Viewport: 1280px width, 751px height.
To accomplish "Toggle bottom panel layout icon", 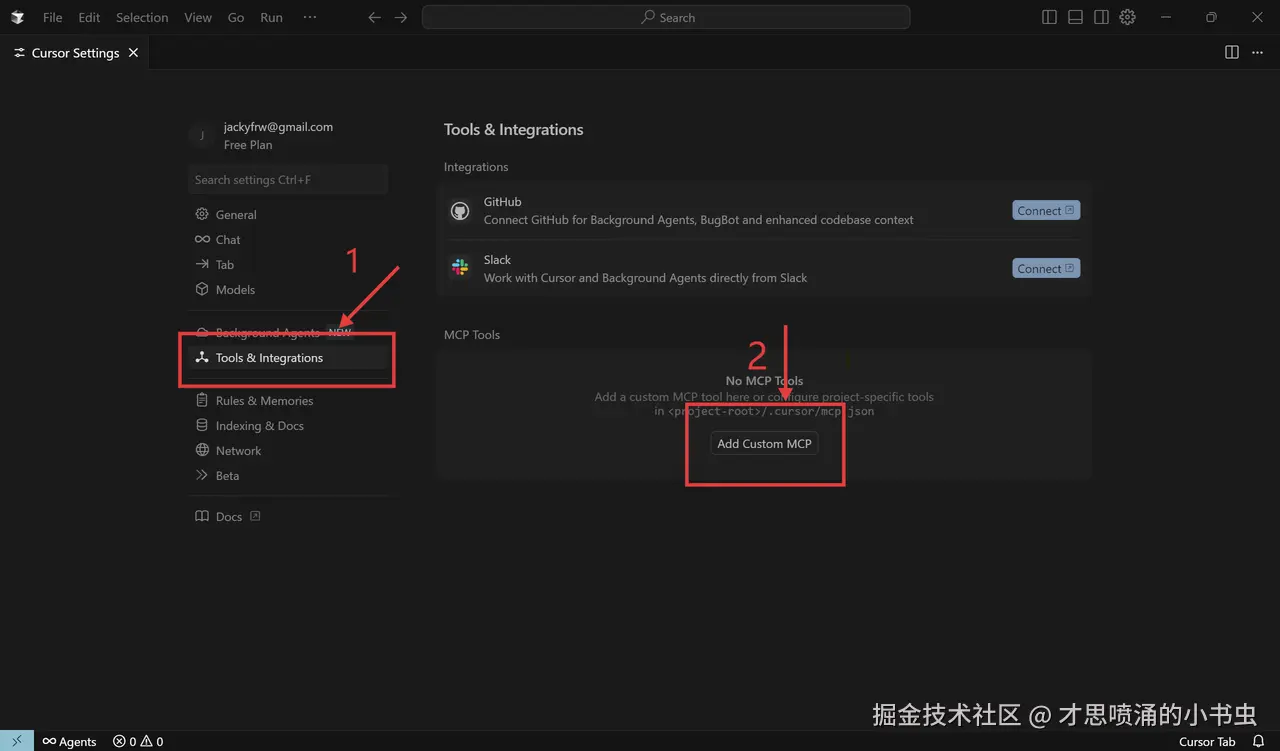I will pyautogui.click(x=1075, y=17).
